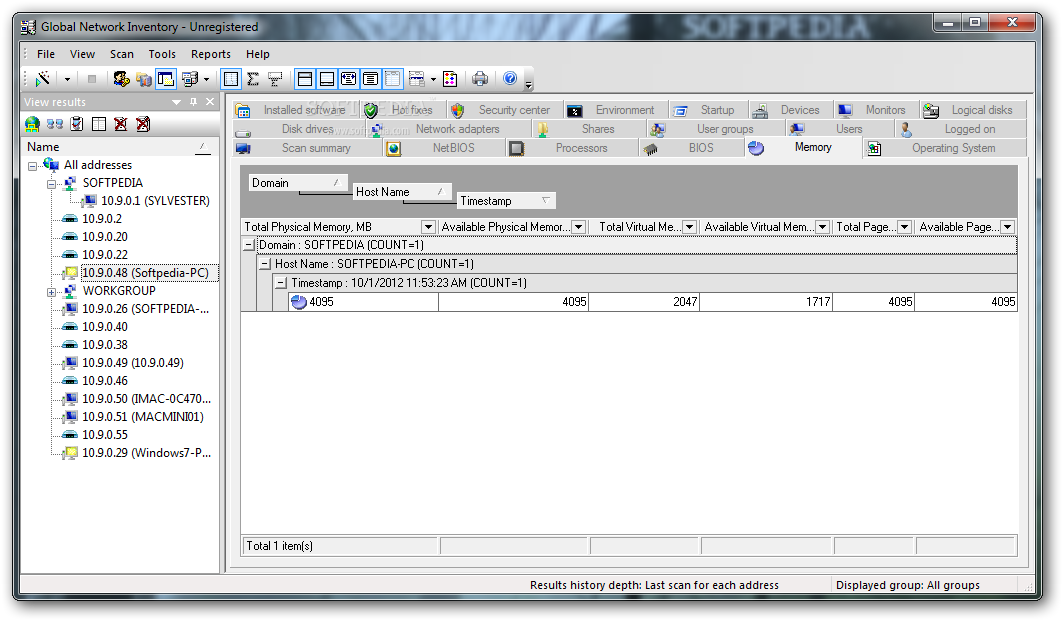Viewport: 1063px width, 621px height.
Task: Switch to the Installed software tab
Action: (x=296, y=110)
